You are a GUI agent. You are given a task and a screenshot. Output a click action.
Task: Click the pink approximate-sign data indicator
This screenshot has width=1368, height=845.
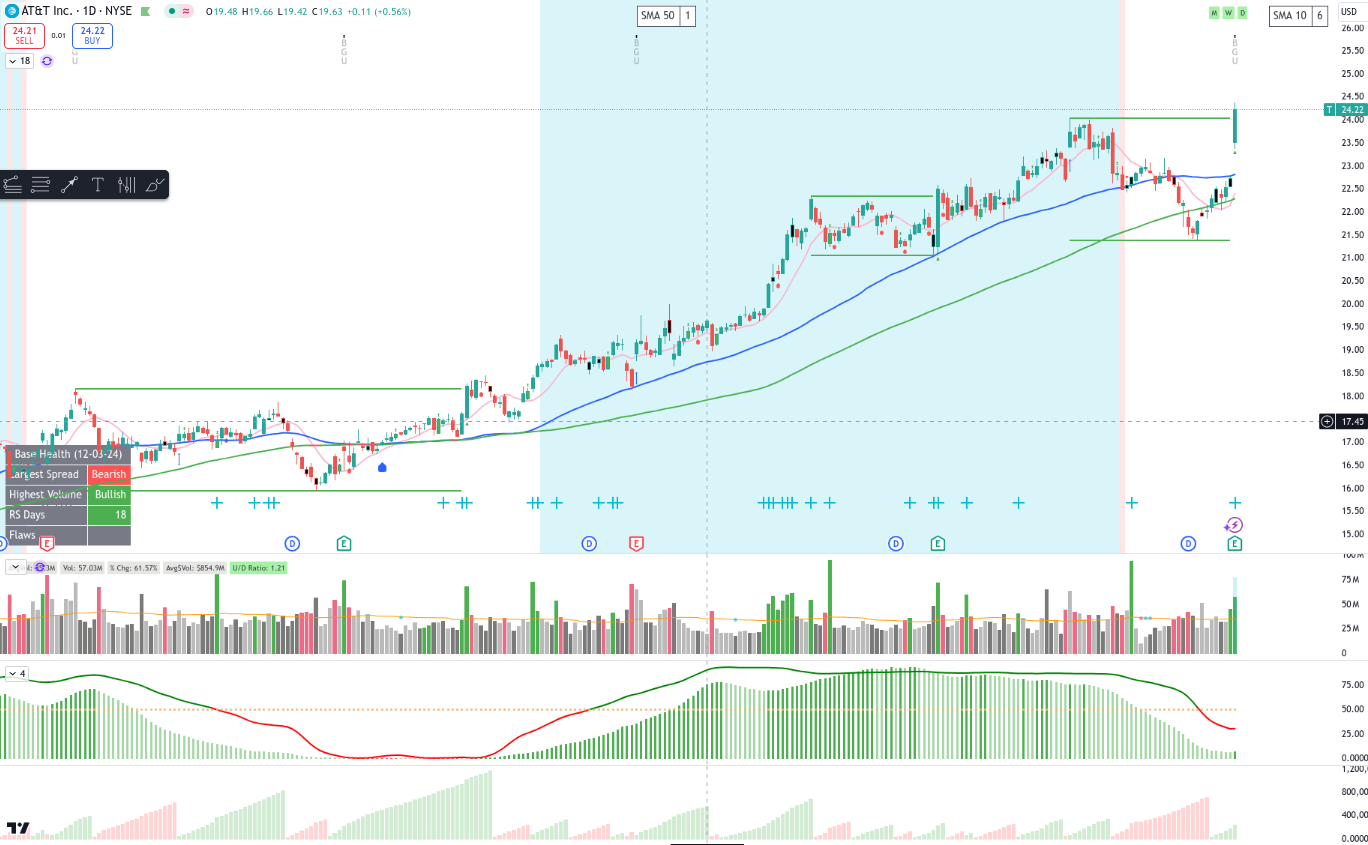pos(186,11)
